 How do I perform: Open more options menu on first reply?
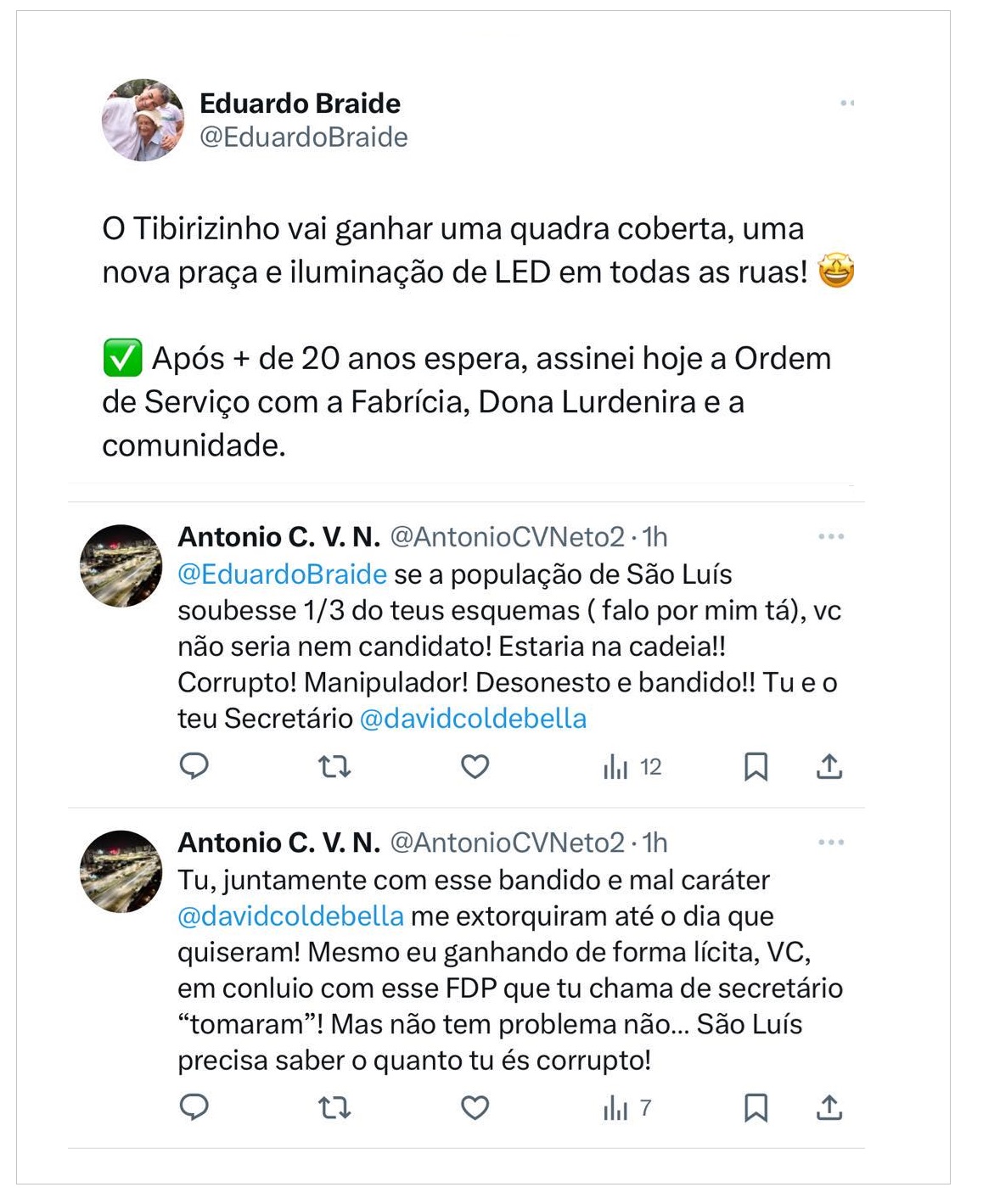pos(831,536)
